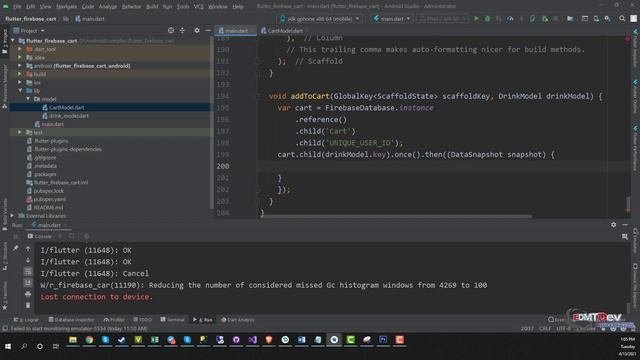Hide the Project panel with the minus icon
This screenshot has width=640, height=360.
coord(208,31)
